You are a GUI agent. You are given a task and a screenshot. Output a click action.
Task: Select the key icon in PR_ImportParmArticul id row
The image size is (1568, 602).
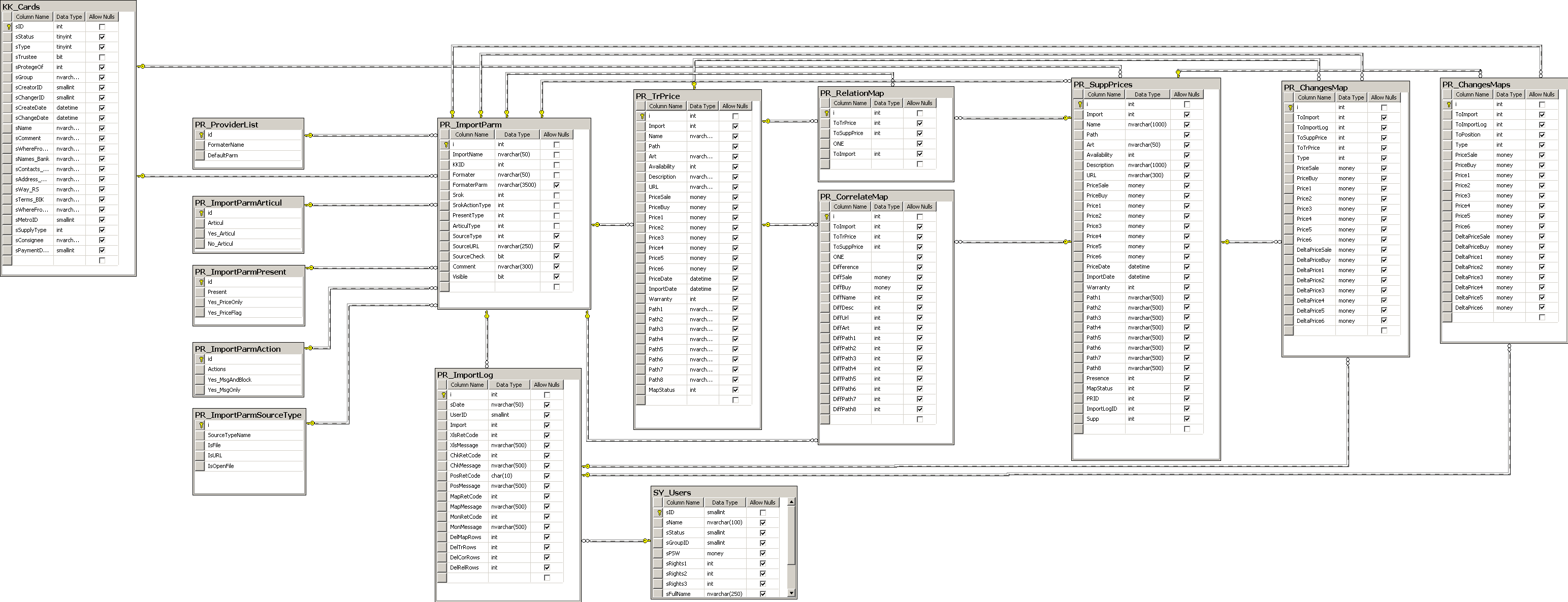click(x=201, y=213)
